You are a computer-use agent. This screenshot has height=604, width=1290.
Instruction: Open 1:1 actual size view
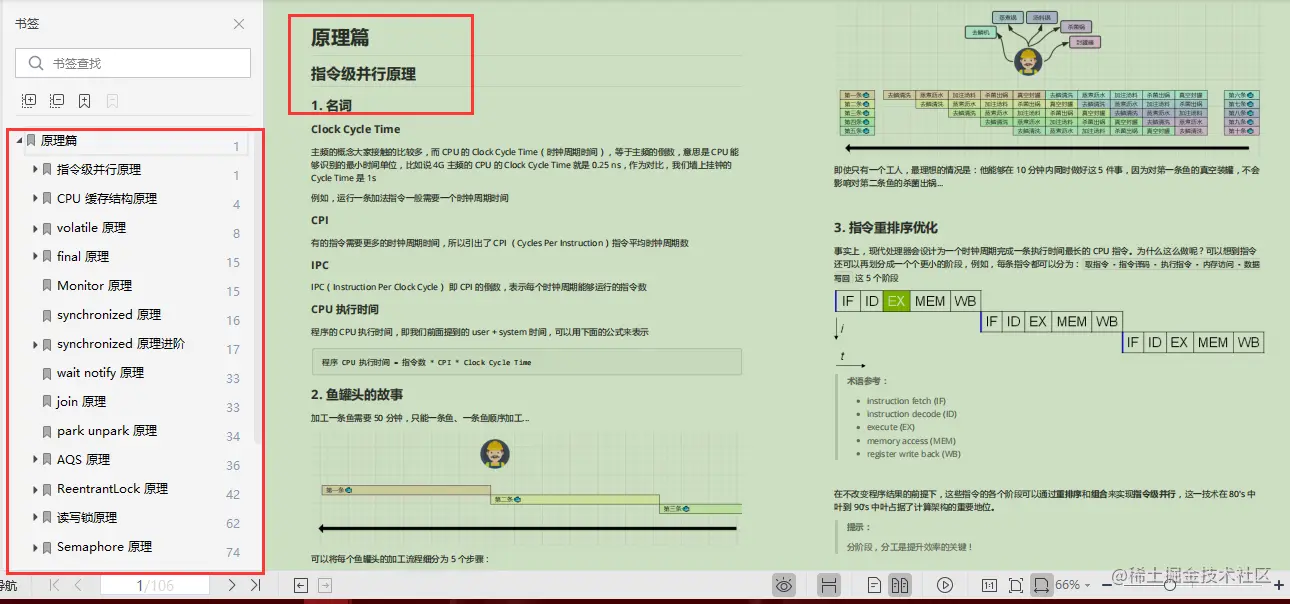(x=989, y=584)
